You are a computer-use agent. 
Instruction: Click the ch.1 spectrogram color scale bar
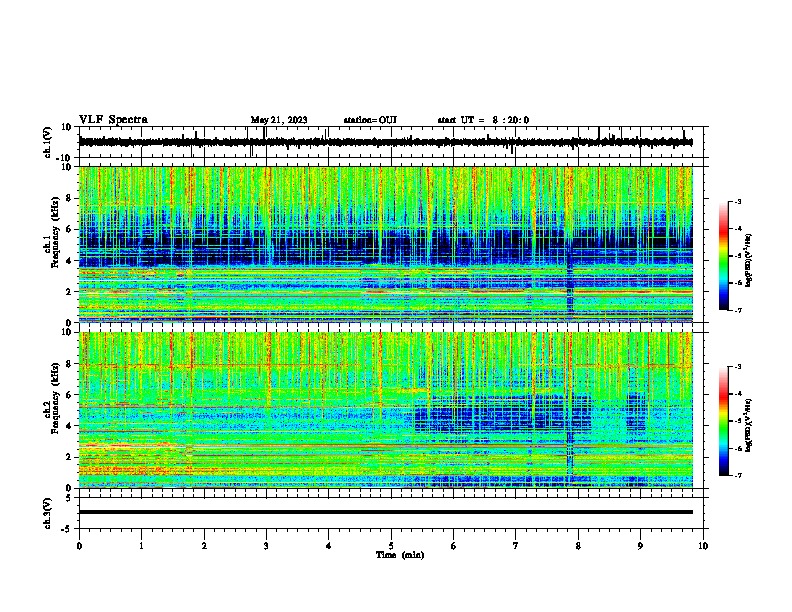[x=723, y=256]
